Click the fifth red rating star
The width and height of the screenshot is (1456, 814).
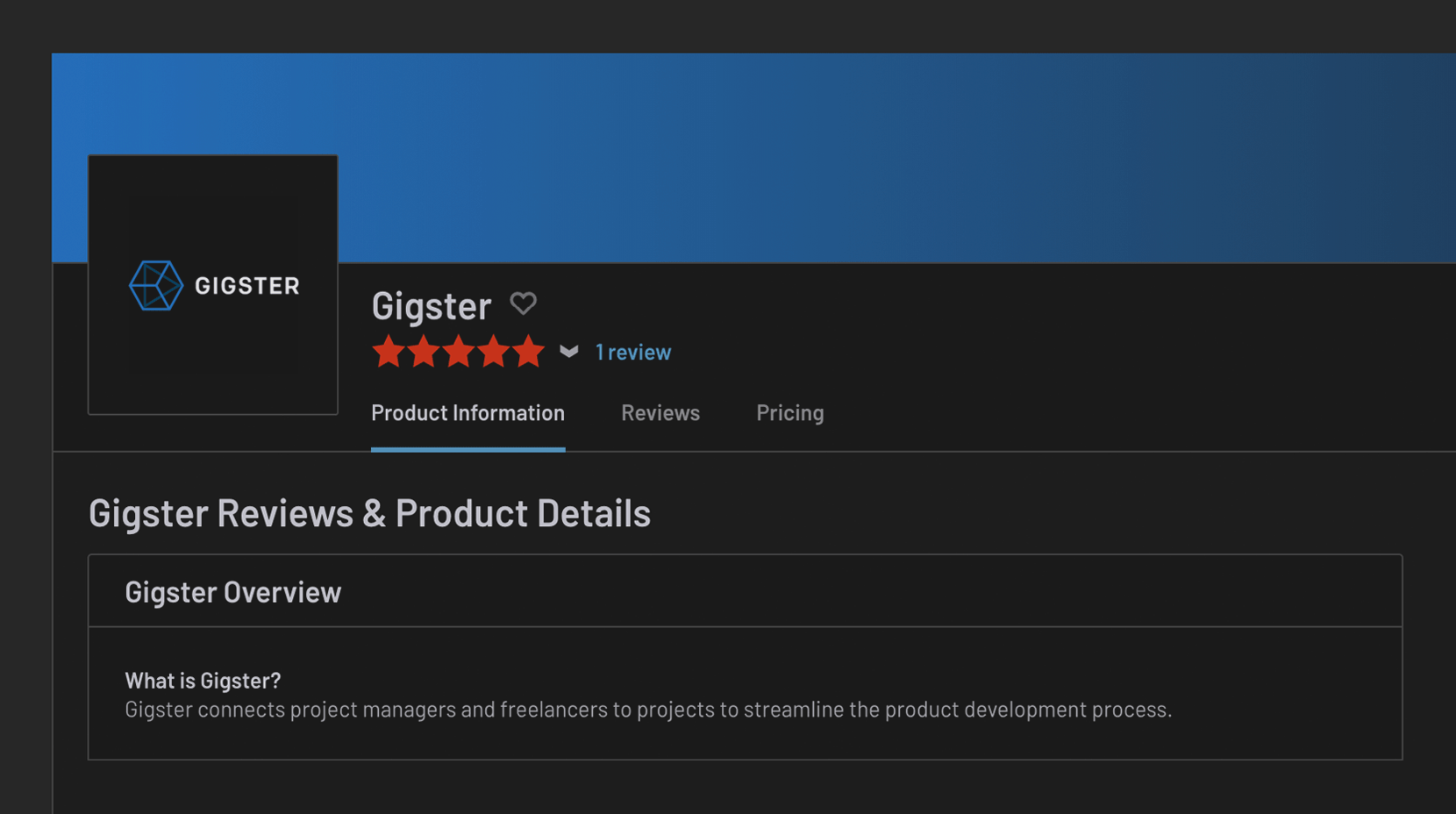[529, 352]
